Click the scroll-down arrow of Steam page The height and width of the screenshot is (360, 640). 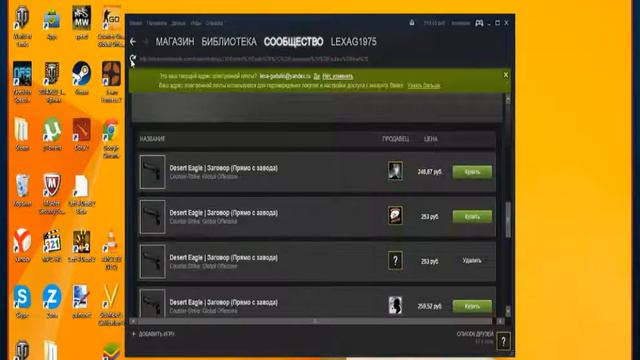508,311
